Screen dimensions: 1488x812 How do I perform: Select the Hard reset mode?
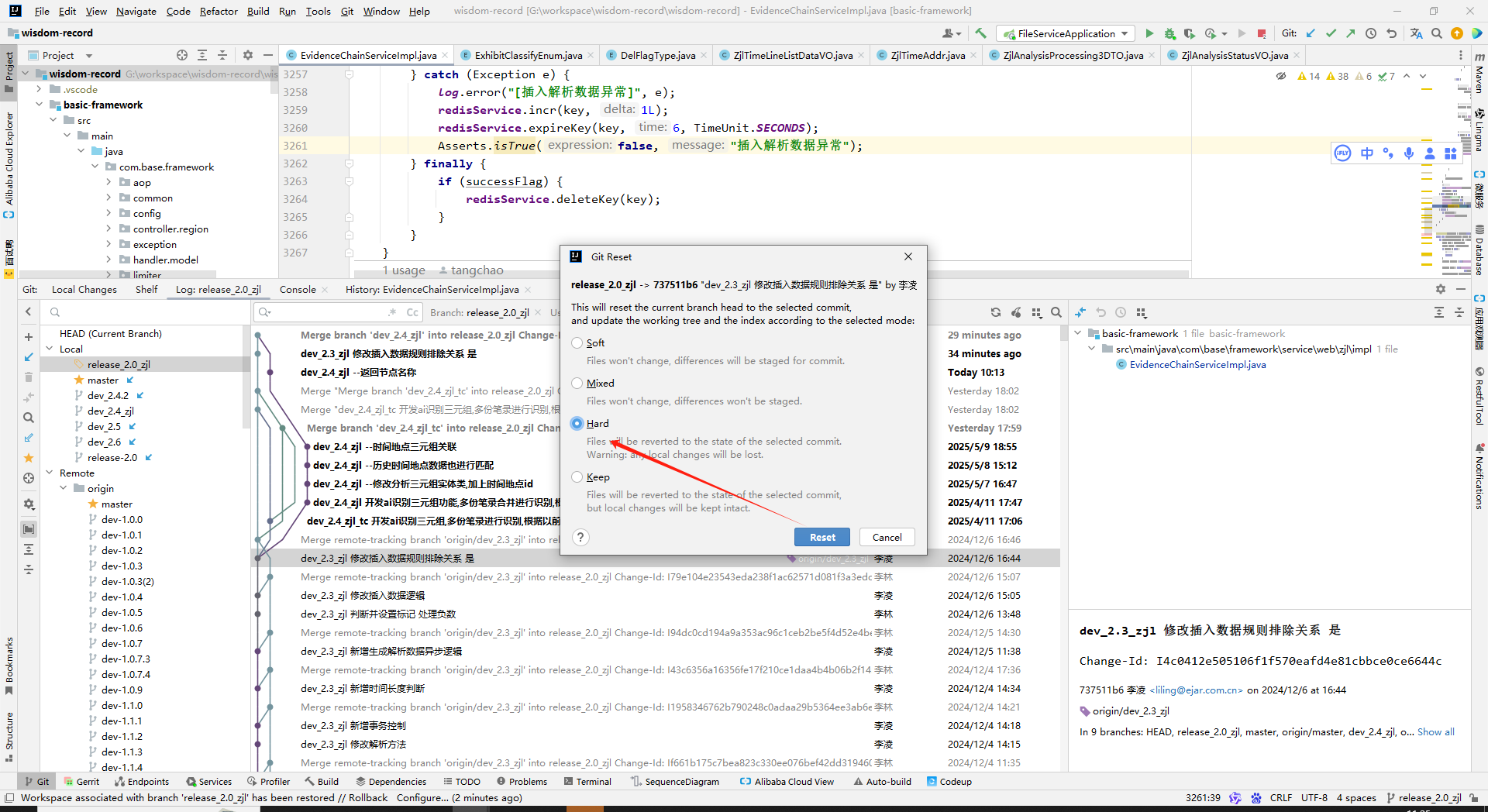[577, 424]
